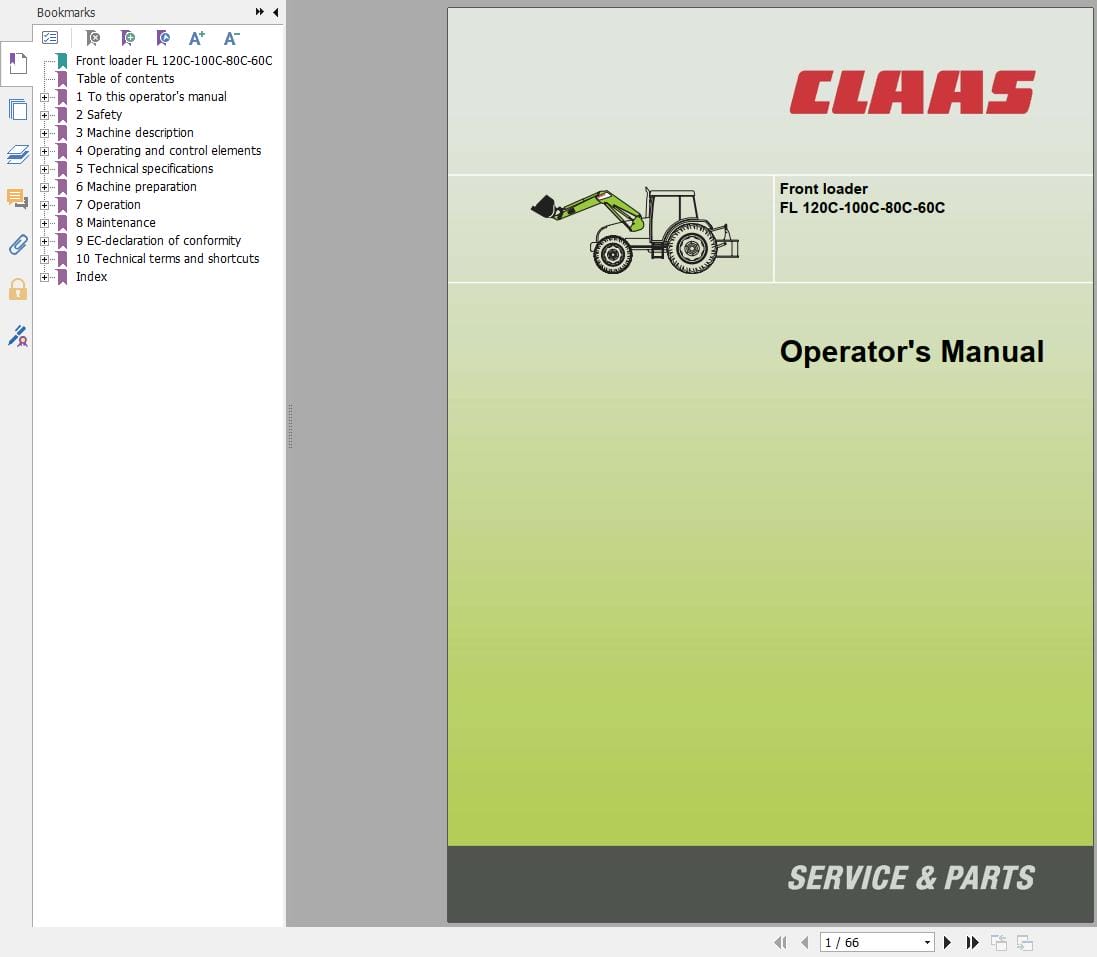Go to first page button
This screenshot has height=957, width=1097.
(x=780, y=942)
